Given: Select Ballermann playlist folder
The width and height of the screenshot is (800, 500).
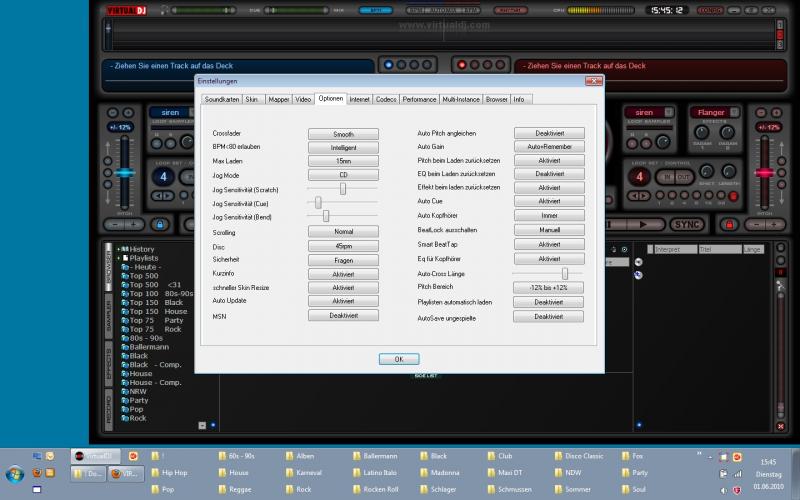Looking at the screenshot, I should point(149,347).
